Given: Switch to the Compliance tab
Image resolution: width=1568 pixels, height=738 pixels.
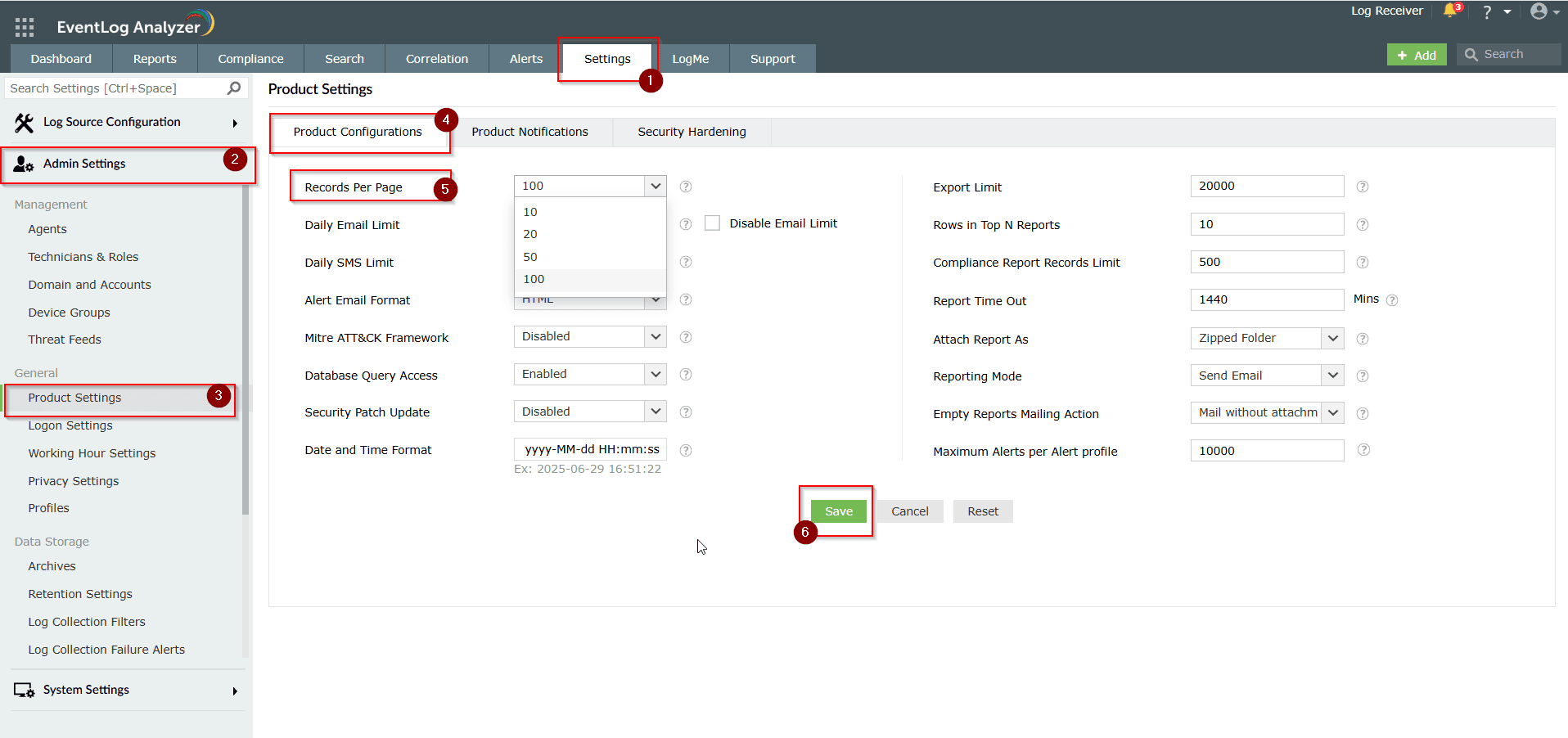Looking at the screenshot, I should click(x=250, y=59).
